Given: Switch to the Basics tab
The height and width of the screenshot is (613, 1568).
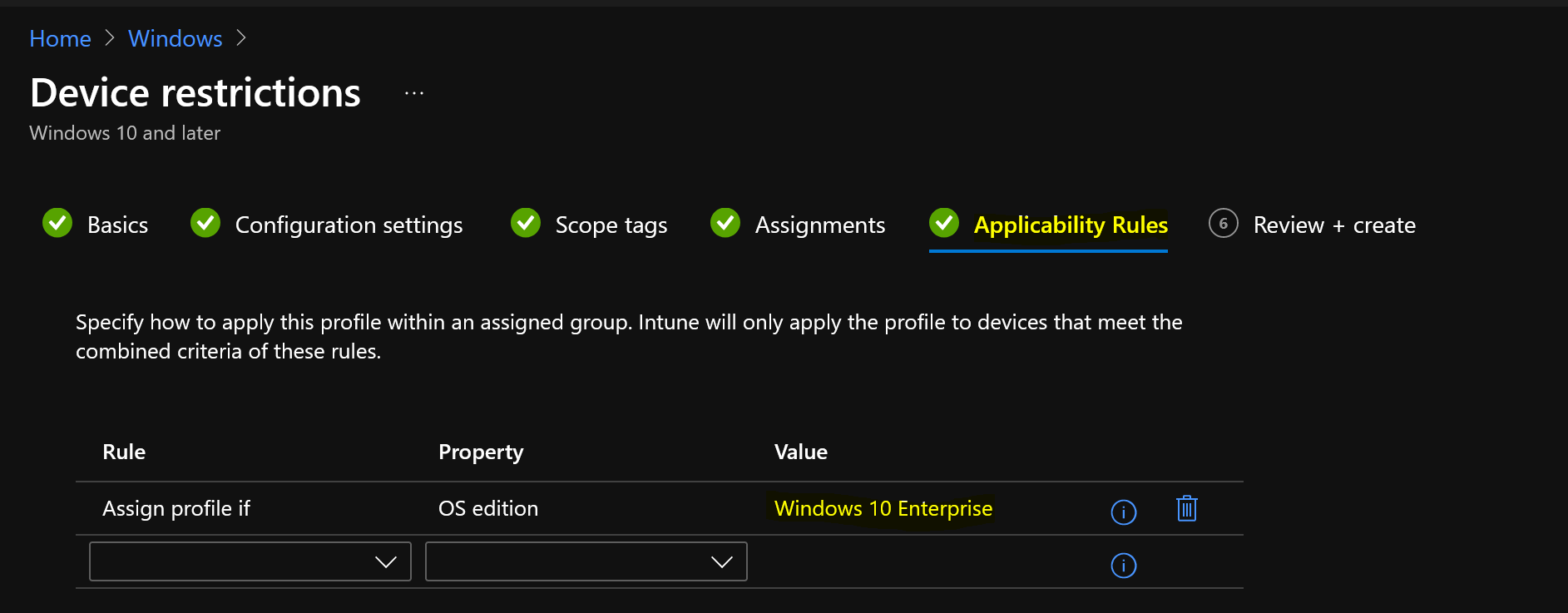Looking at the screenshot, I should (x=117, y=225).
